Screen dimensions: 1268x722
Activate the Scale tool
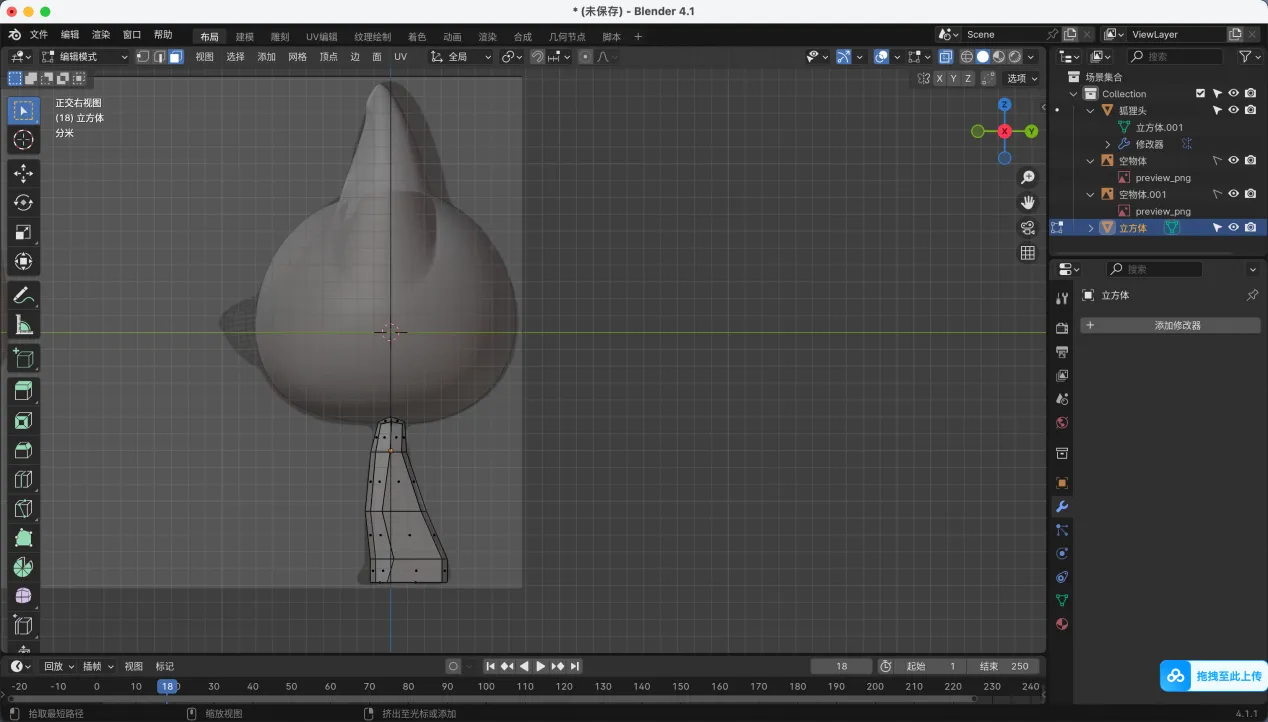24,232
